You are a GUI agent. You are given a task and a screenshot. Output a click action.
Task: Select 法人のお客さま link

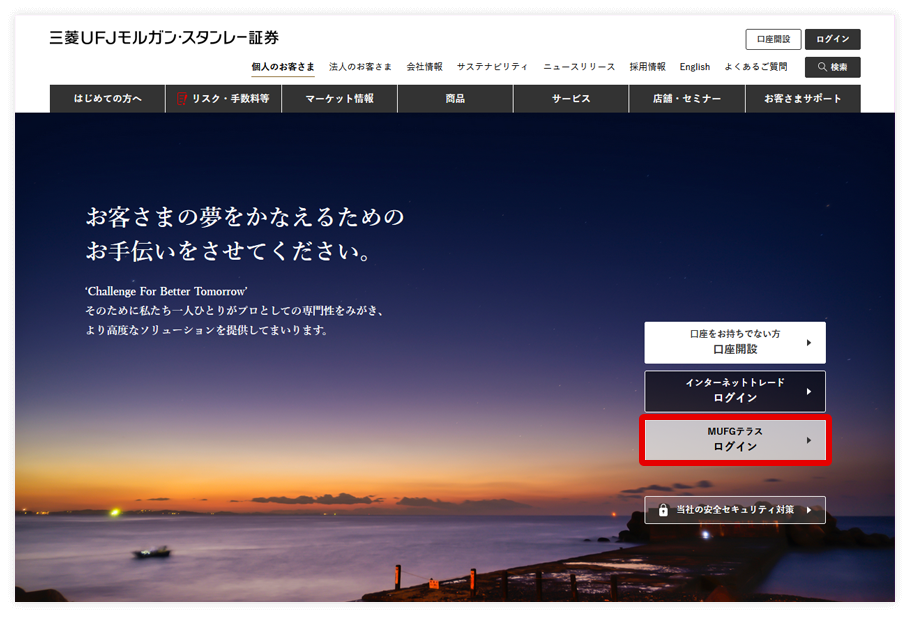coord(360,67)
